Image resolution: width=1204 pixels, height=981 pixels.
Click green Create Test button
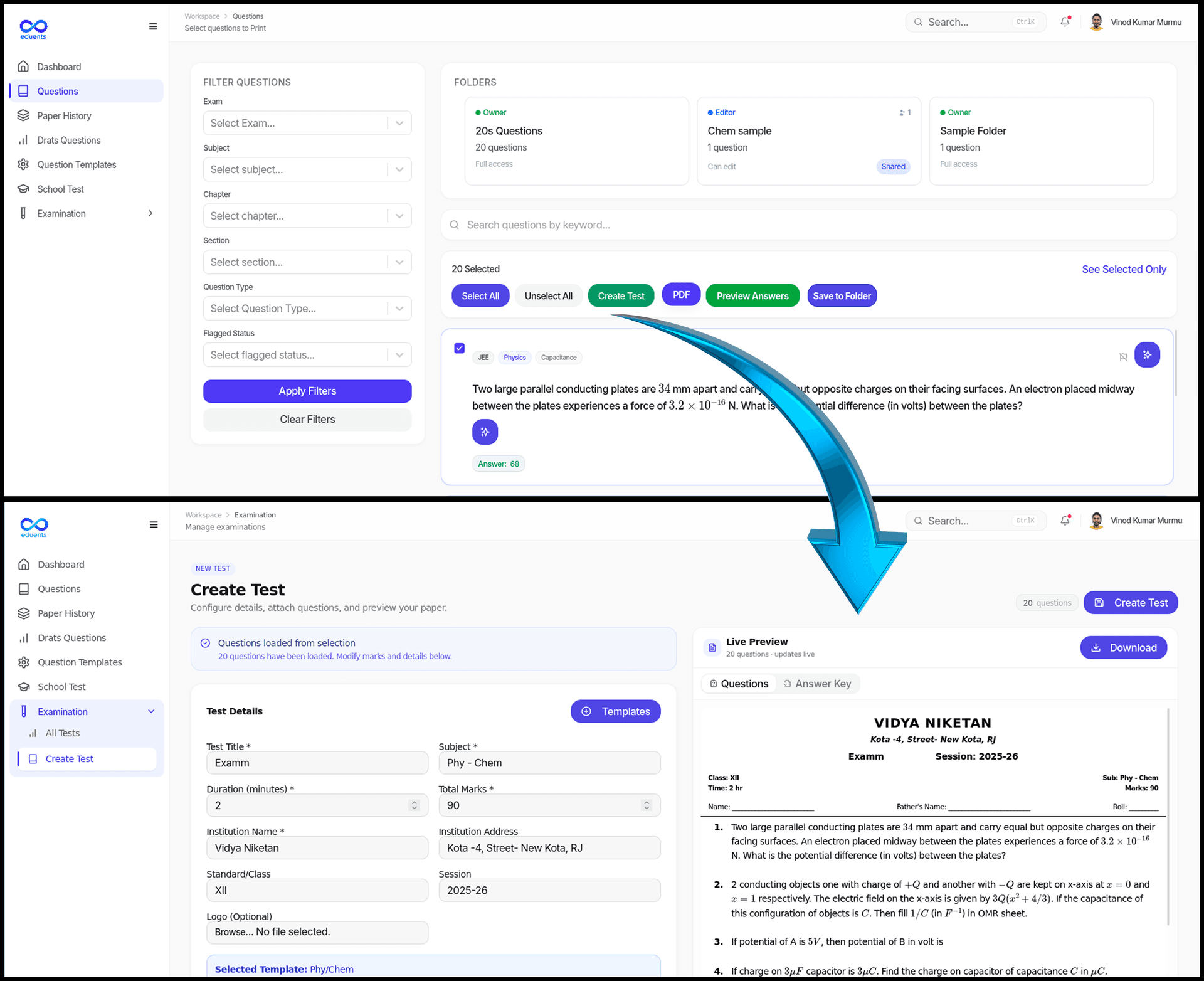coord(621,296)
